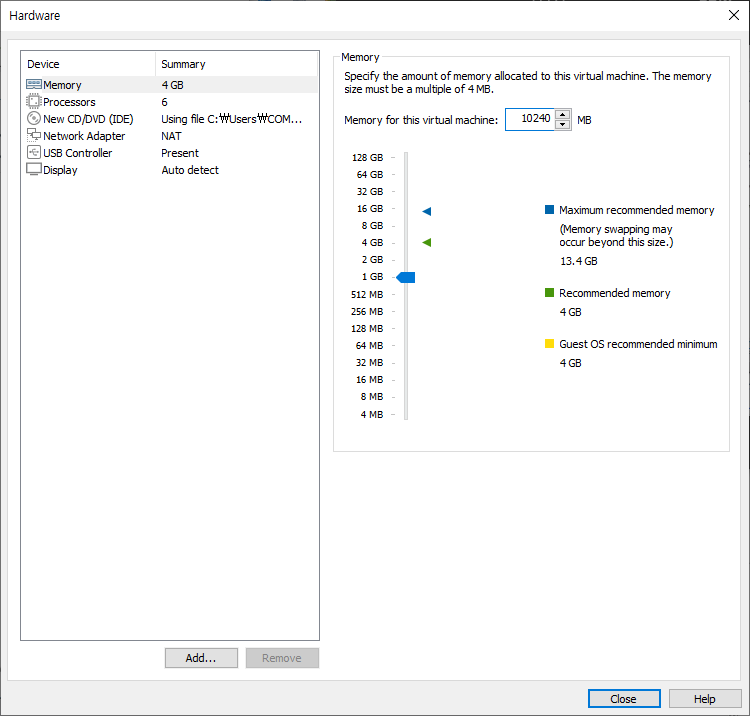Click the 32 MB slider label
This screenshot has width=750, height=716.
pos(370,363)
